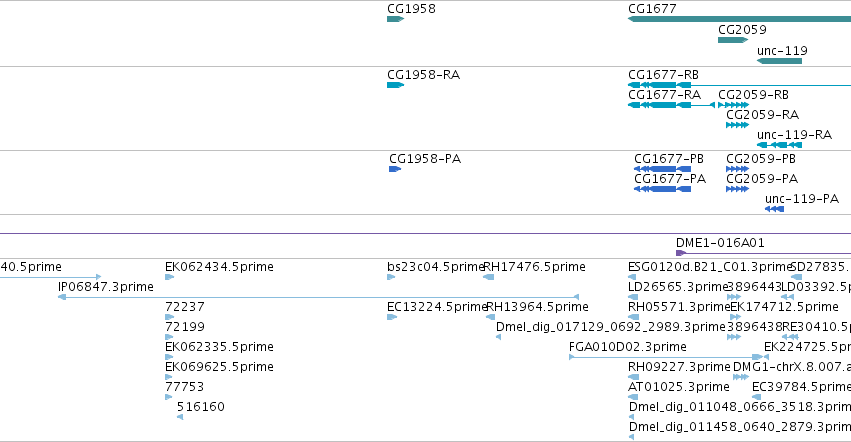Click the CG1677-PB protein glyph
The height and width of the screenshot is (442, 851).
click(x=662, y=169)
